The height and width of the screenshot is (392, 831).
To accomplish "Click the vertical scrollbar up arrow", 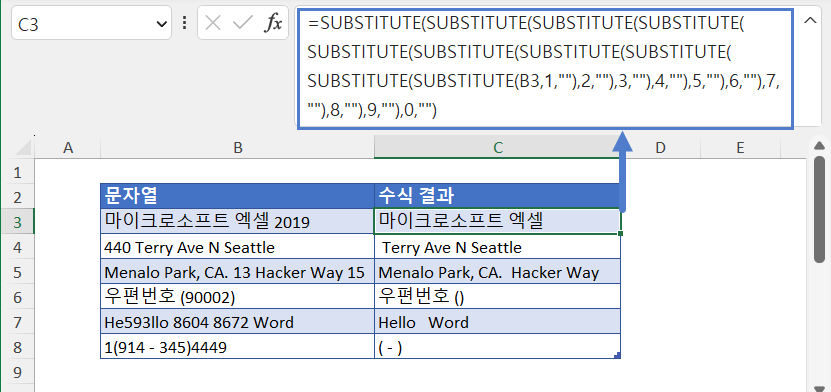I will (819, 145).
